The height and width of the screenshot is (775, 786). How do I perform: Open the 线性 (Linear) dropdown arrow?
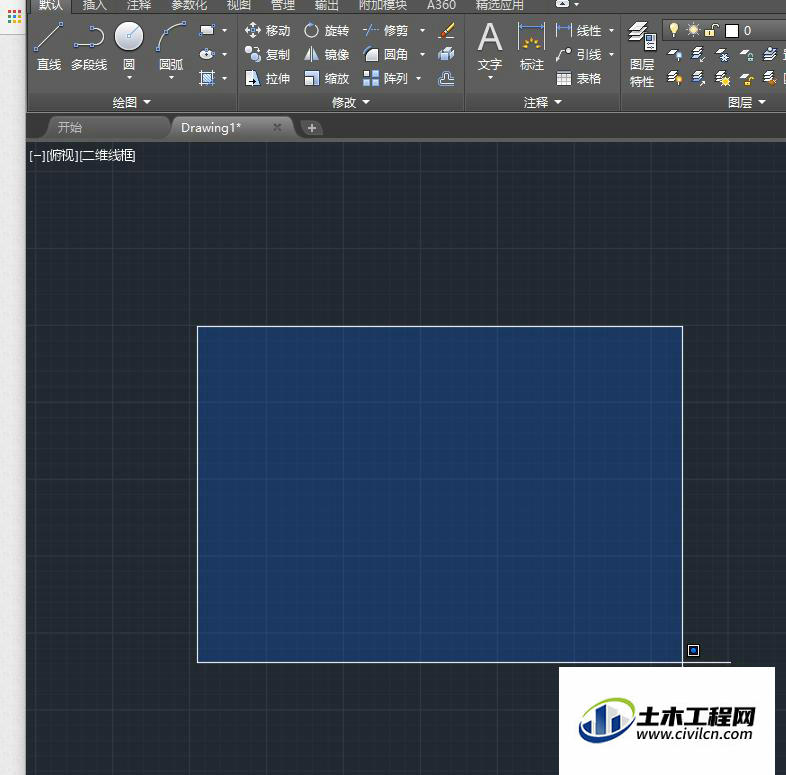(x=612, y=31)
